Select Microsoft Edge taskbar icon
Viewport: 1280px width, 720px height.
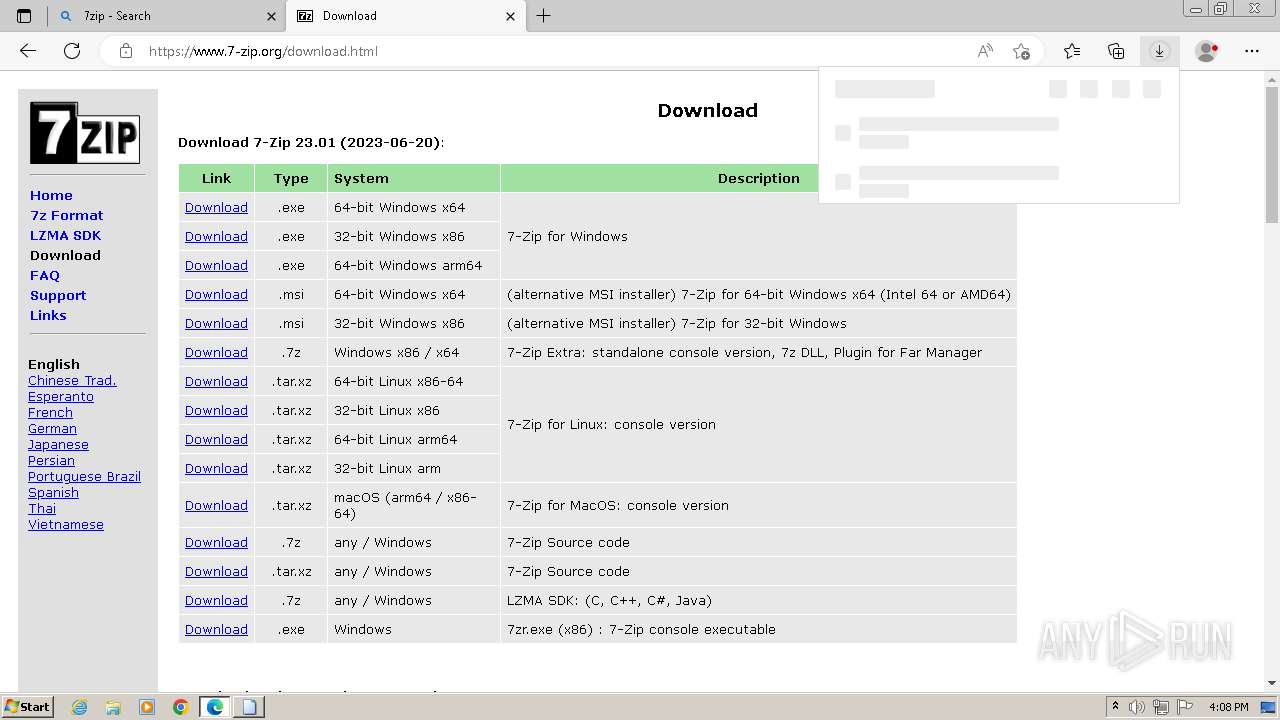click(215, 707)
